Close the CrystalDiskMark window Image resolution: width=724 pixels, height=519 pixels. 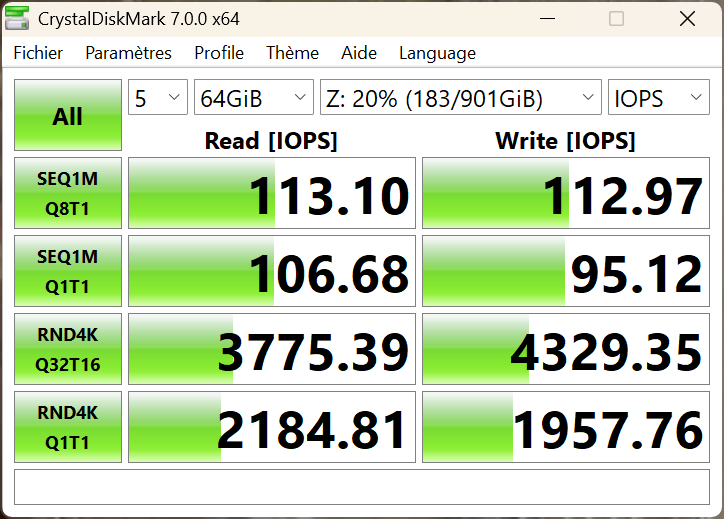[x=687, y=19]
